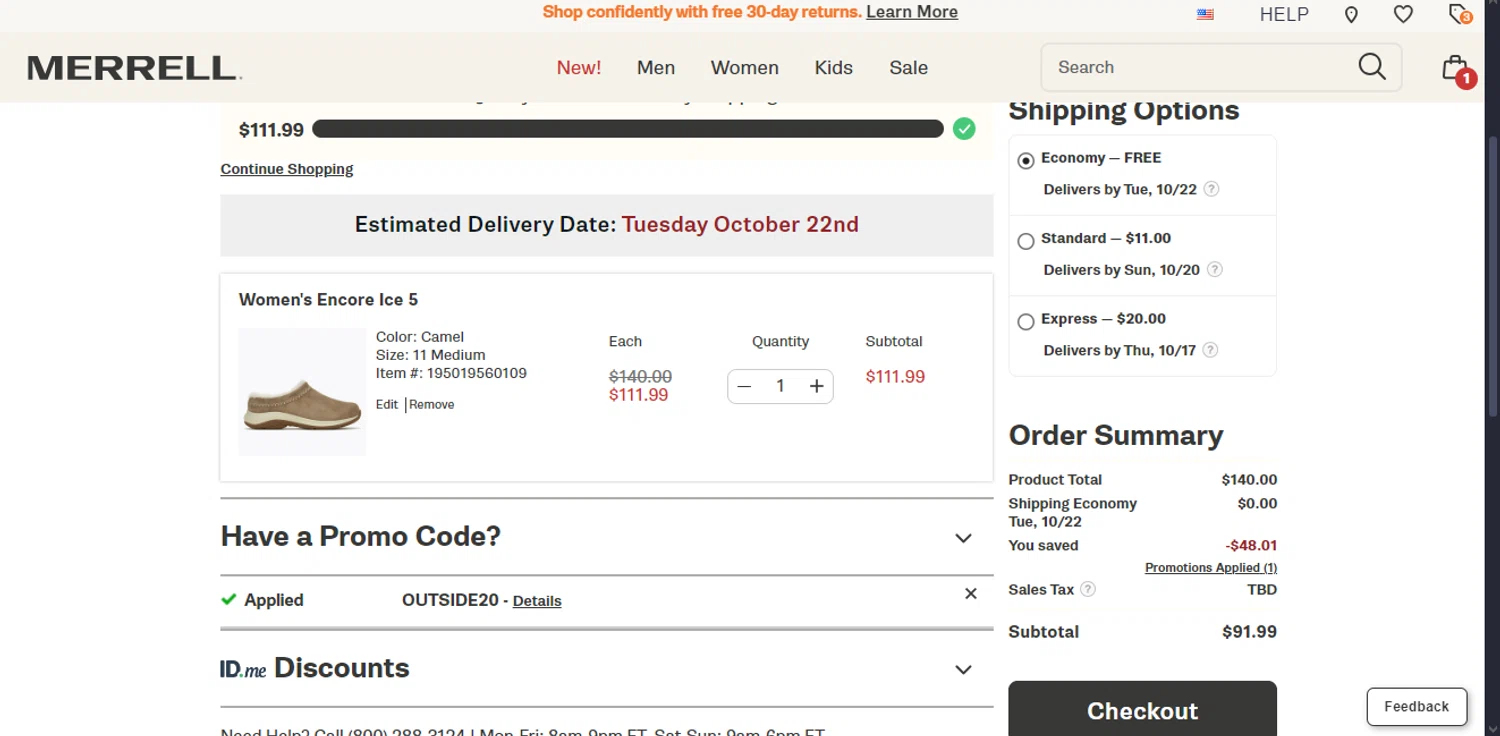The image size is (1500, 736).
Task: Expand the ID.me Discounts section
Action: [607, 668]
